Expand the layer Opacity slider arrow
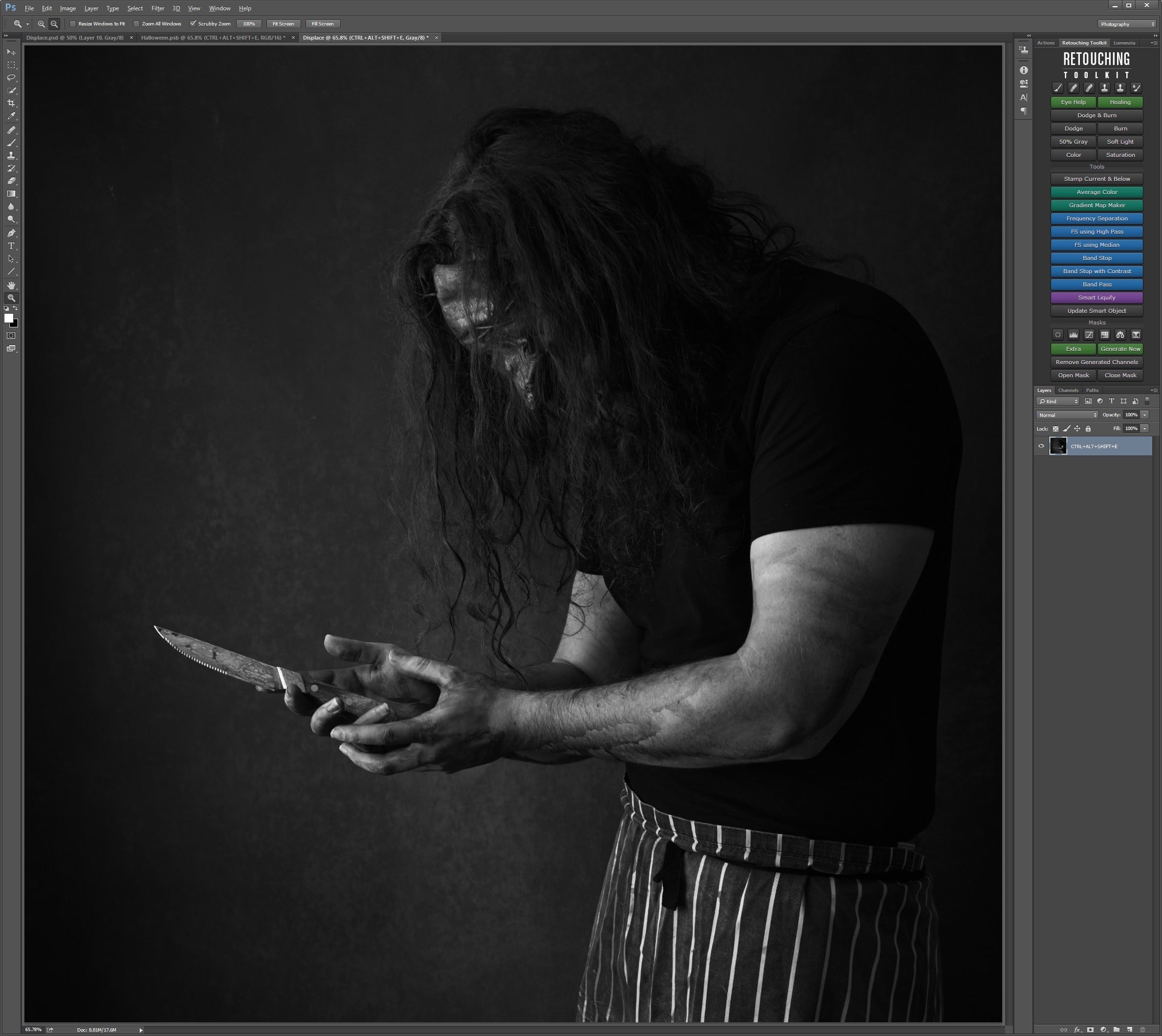1162x1036 pixels. pos(1144,415)
